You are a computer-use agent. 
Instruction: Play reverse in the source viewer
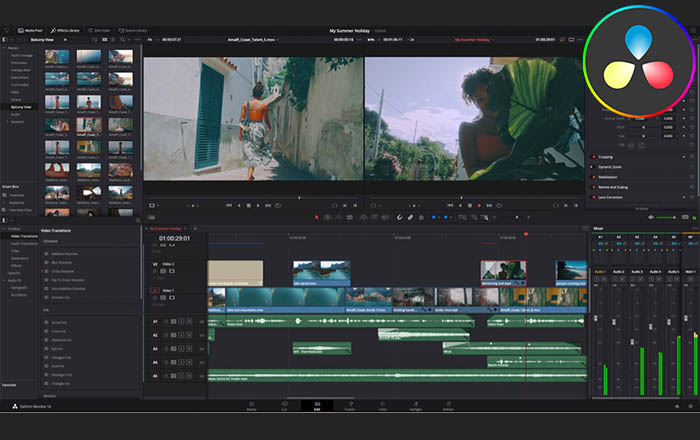(x=239, y=205)
